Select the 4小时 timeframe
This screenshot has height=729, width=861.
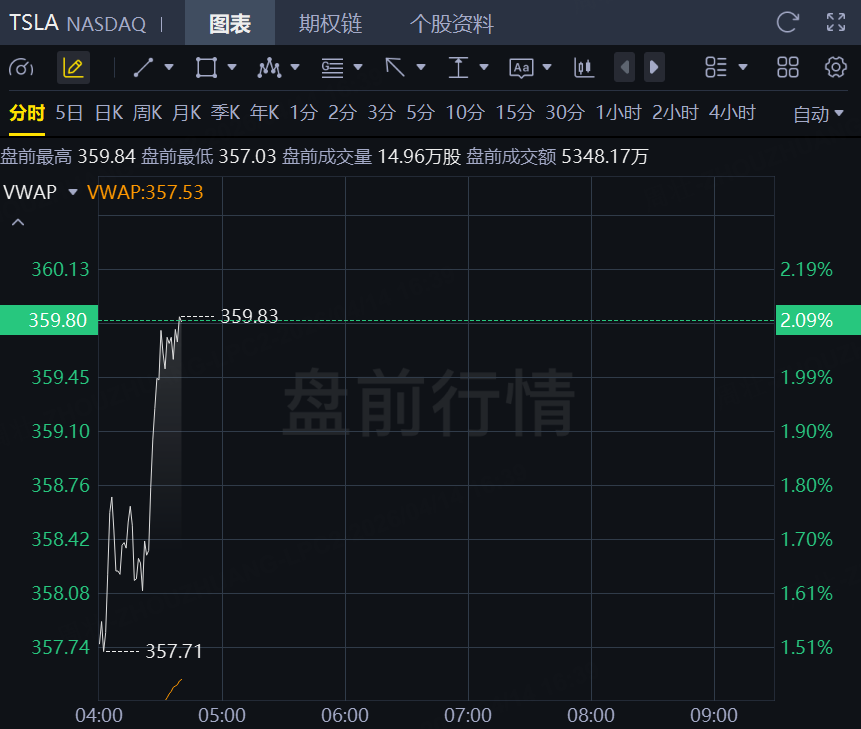[x=732, y=113]
